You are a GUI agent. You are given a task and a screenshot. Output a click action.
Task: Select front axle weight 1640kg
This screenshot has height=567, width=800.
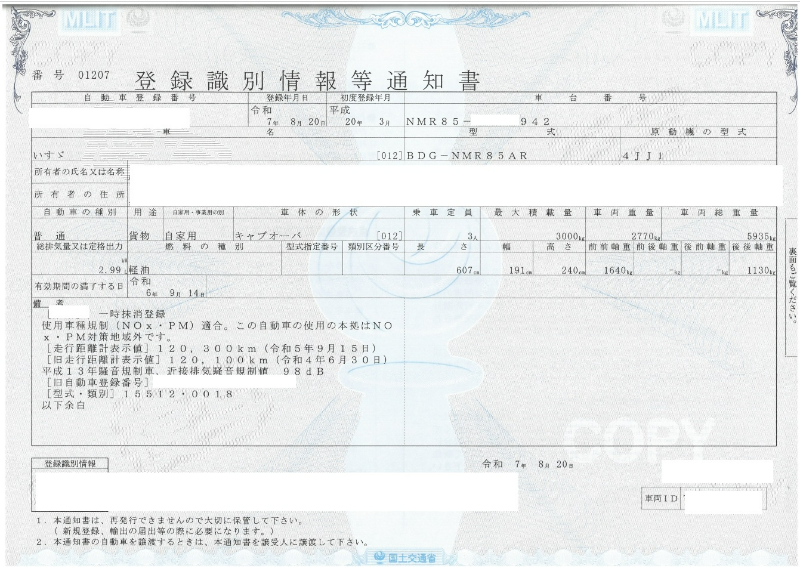(618, 270)
